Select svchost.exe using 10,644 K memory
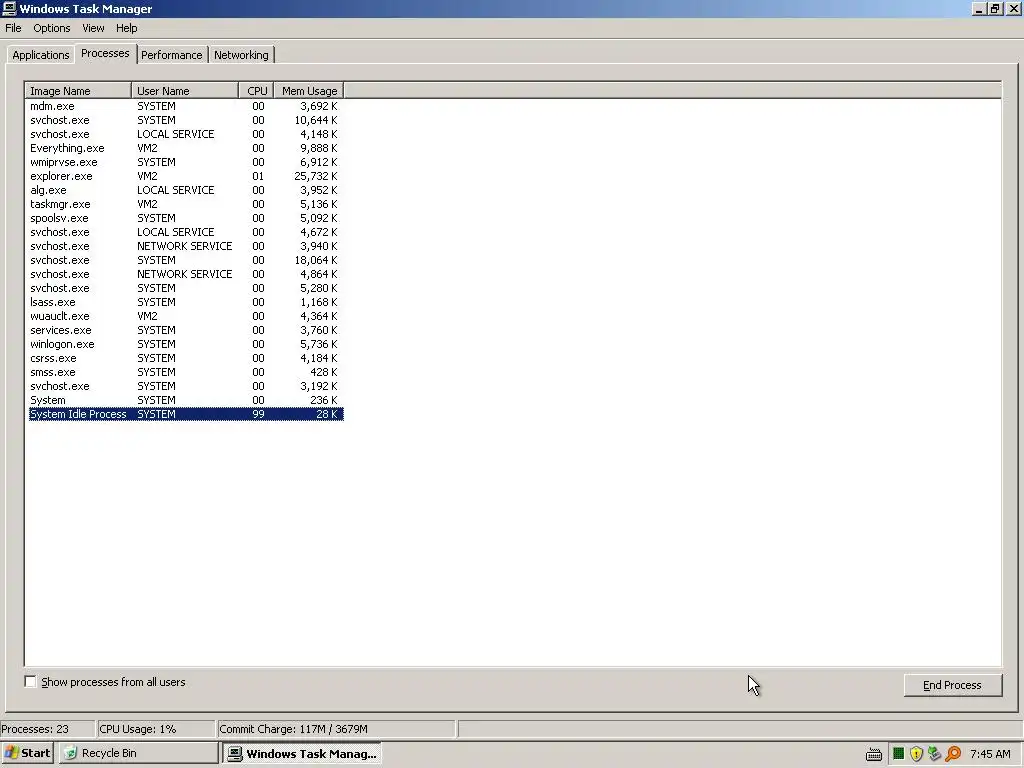Screen dimensions: 1024x768 point(186,120)
